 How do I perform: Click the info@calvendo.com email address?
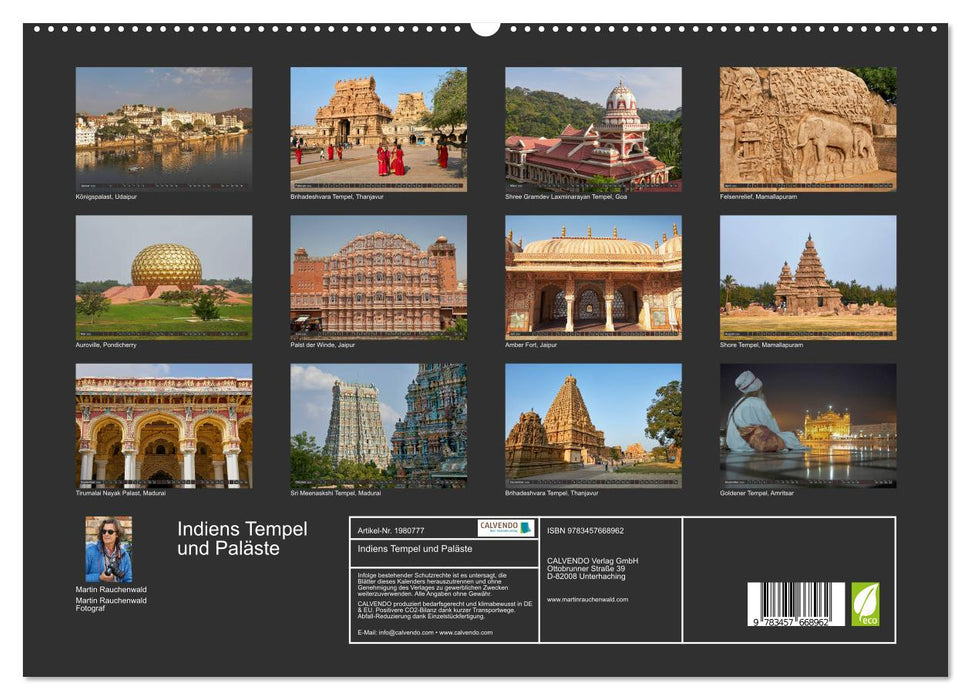pyautogui.click(x=402, y=634)
